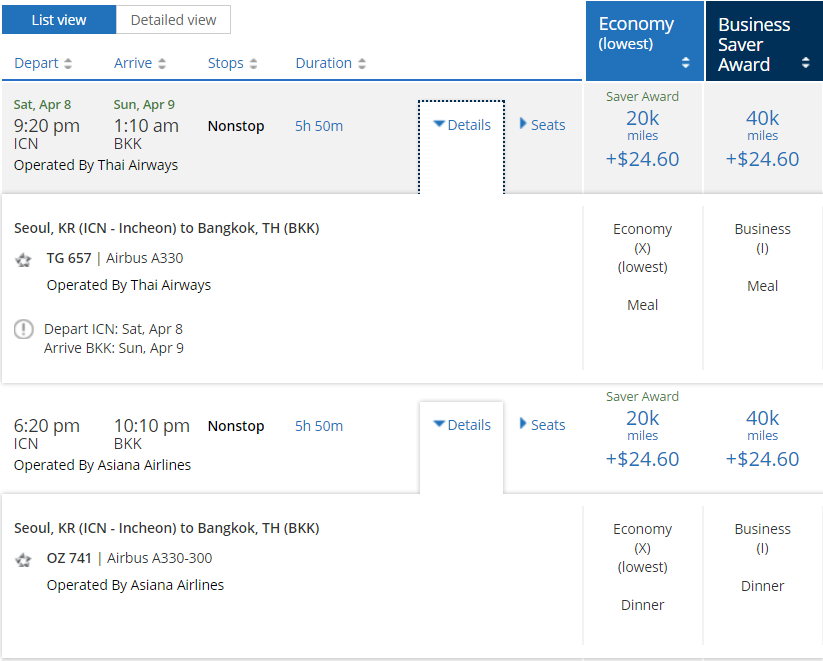Switch to Detailed view tab
The height and width of the screenshot is (661, 823).
pos(173,20)
